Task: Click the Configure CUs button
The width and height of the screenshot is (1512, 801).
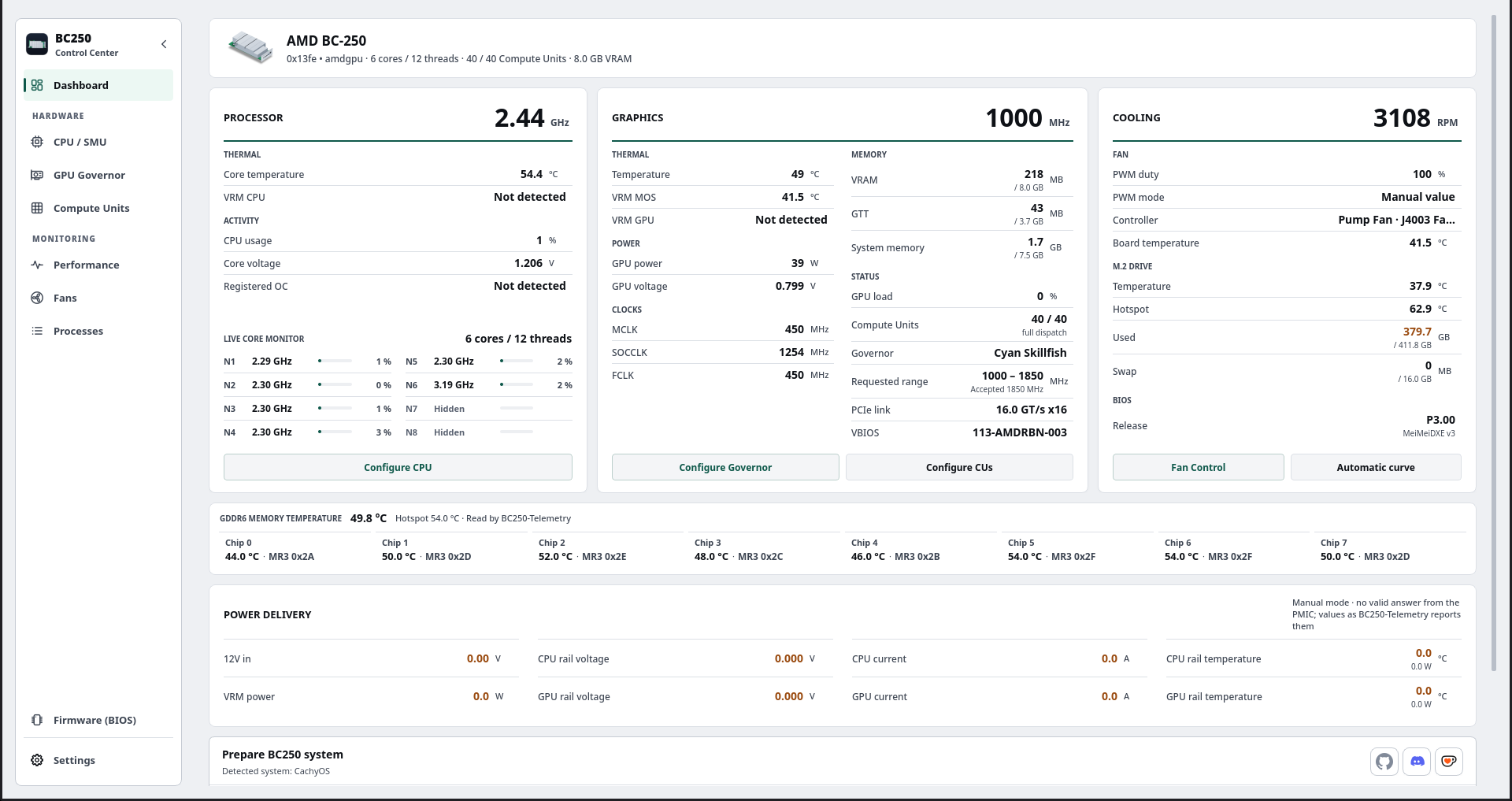Action: point(959,467)
